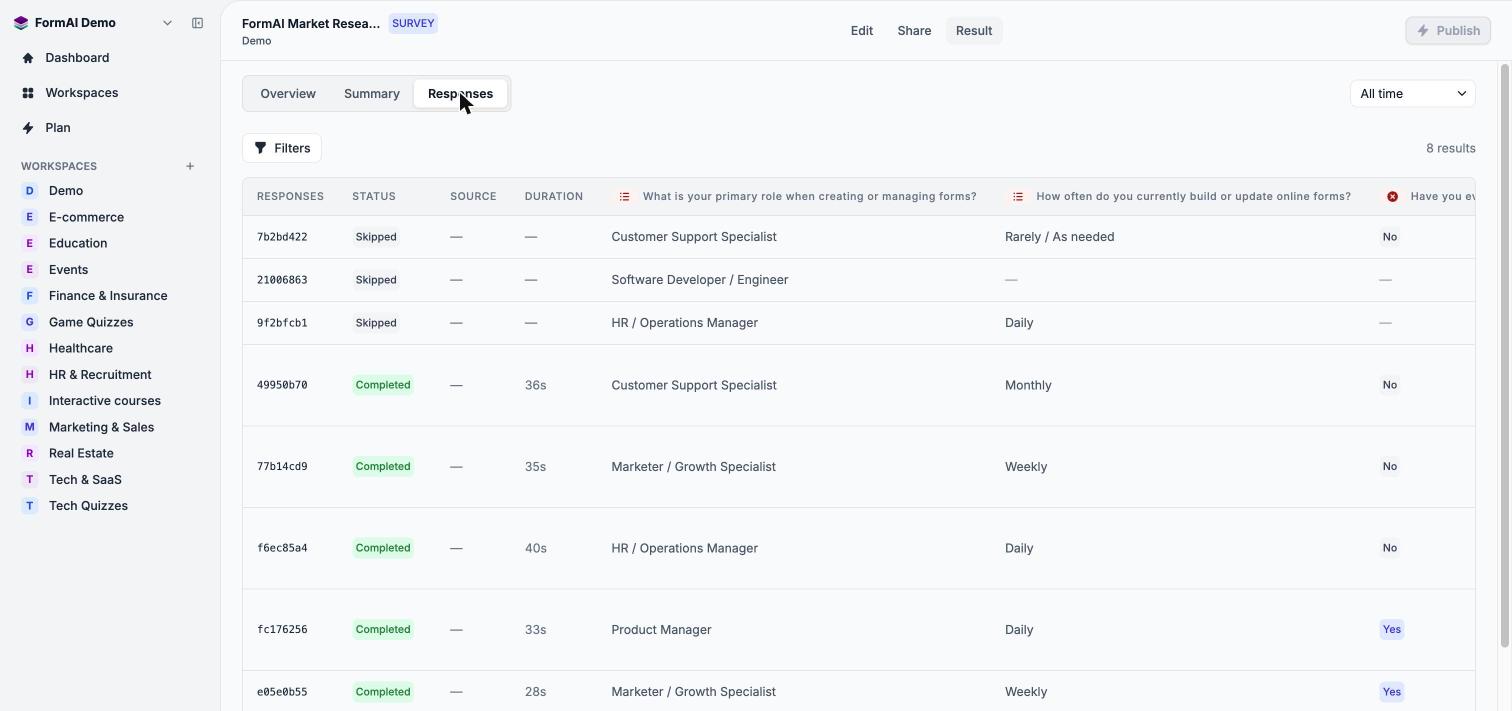Viewport: 1512px width, 711px height.
Task: Open response e05e0b55
Action: 282,692
